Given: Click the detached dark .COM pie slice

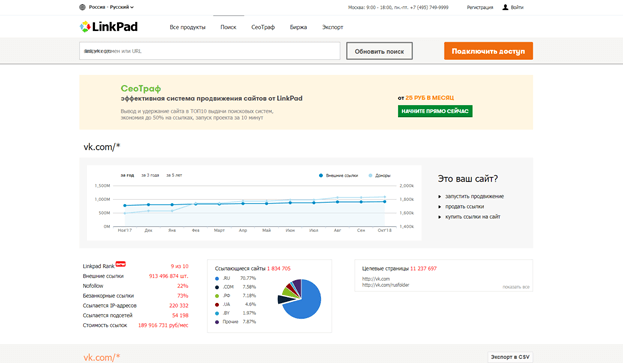Looking at the screenshot, I should 284,299.
